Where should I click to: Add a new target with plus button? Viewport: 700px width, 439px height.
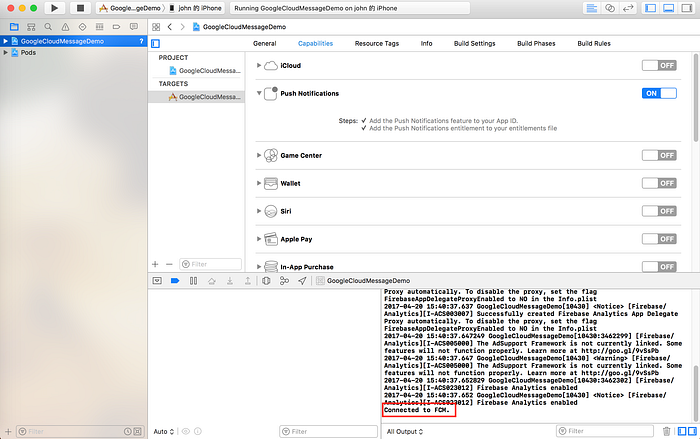coord(155,264)
